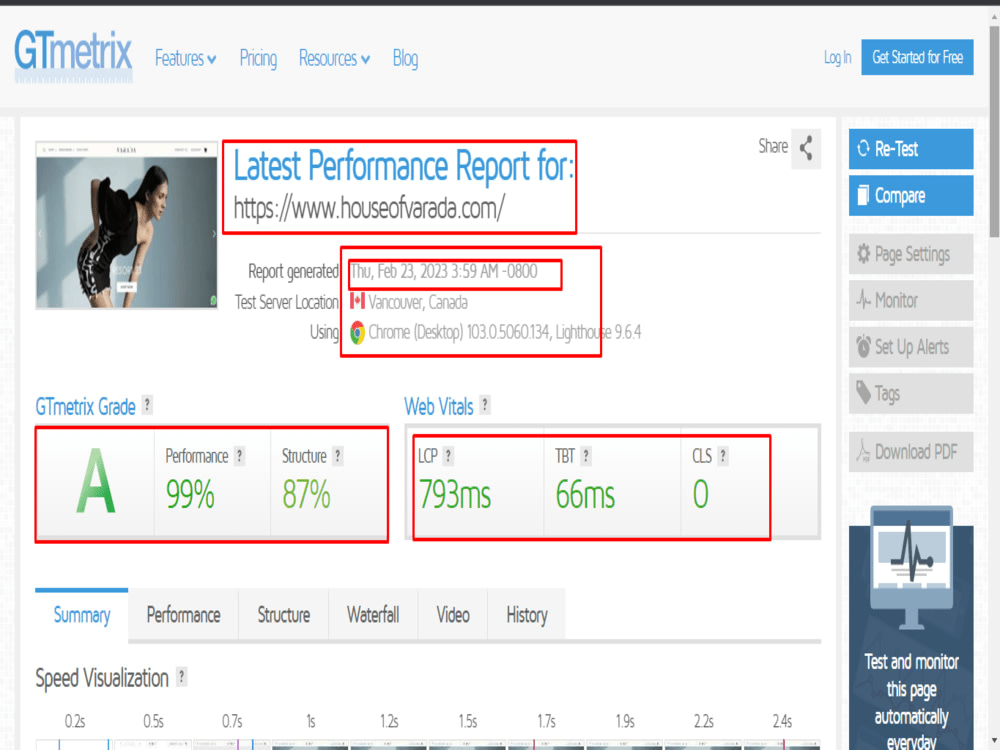
Task: Click the Canada flag icon
Action: tap(357, 300)
